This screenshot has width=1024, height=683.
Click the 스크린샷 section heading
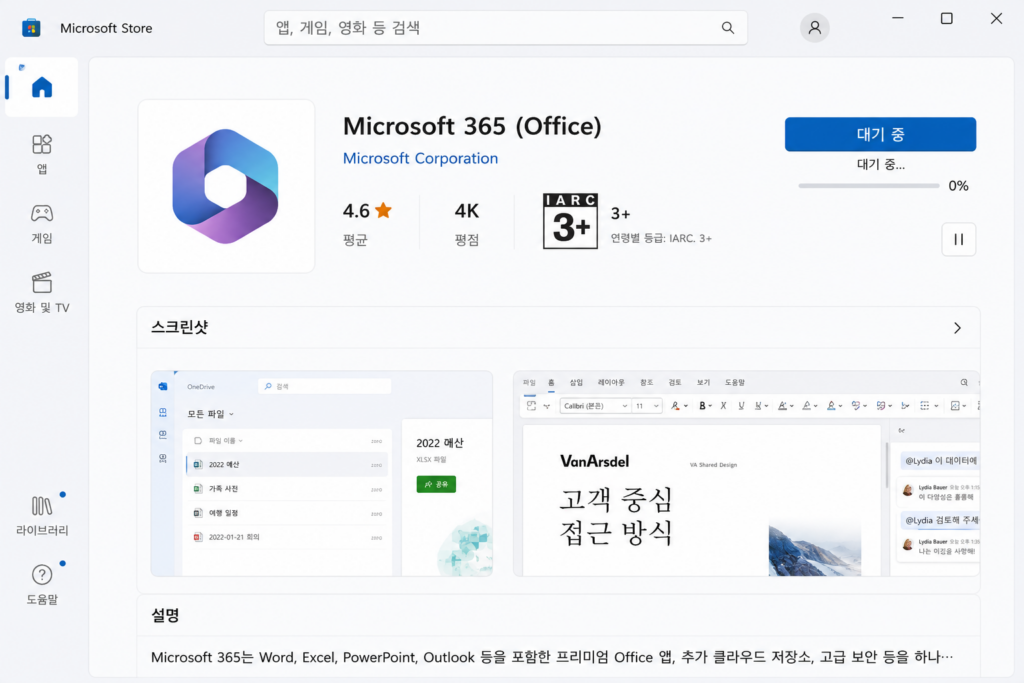pyautogui.click(x=179, y=327)
